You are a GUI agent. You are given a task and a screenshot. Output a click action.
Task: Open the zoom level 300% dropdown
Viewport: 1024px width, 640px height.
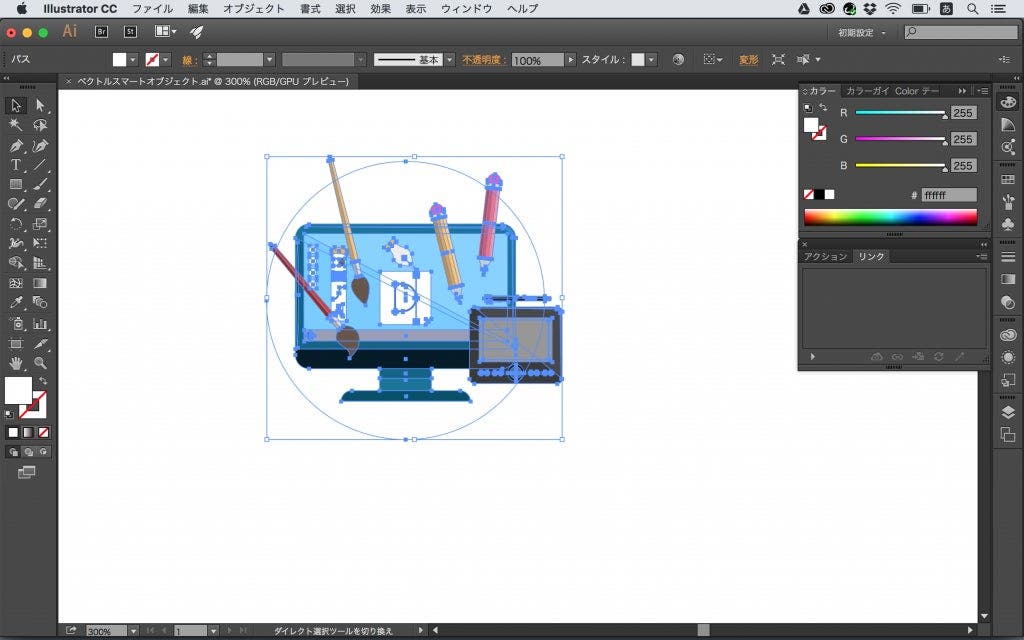133,631
